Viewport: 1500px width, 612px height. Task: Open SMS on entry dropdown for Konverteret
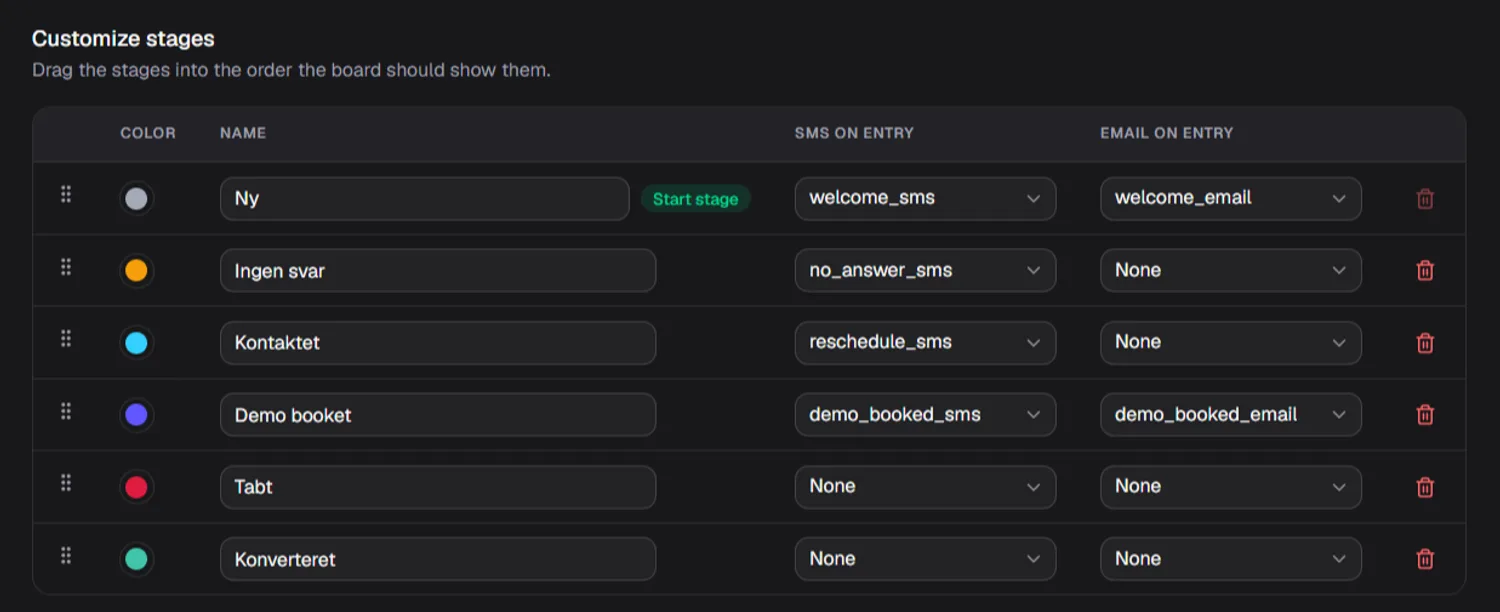point(925,558)
